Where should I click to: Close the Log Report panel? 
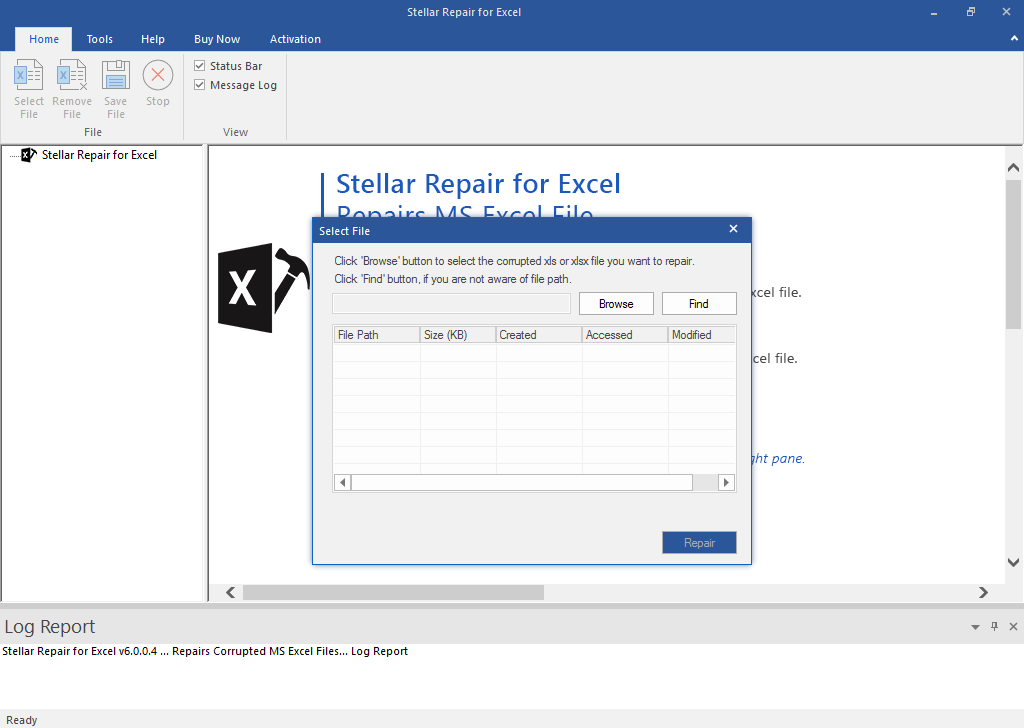click(1014, 627)
